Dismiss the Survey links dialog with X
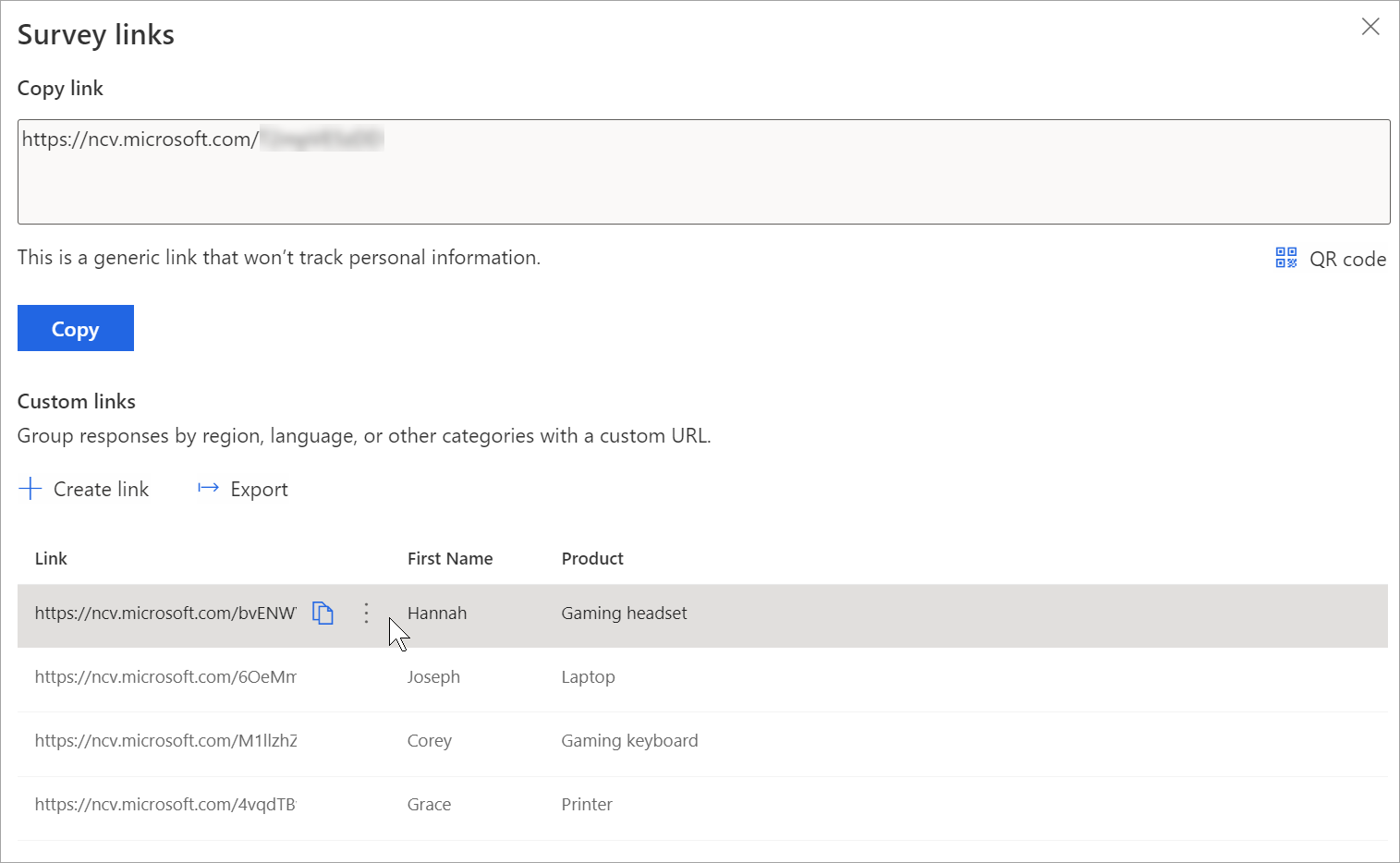1400x863 pixels. [1370, 27]
